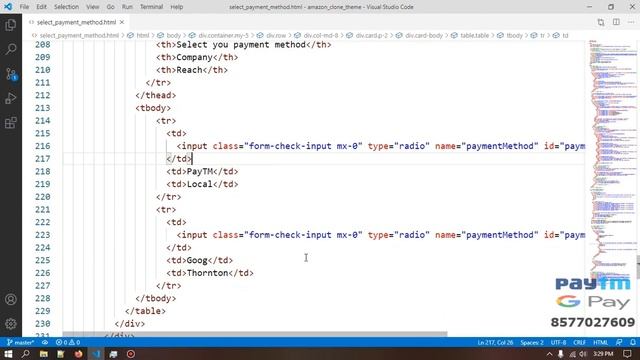Viewport: 640px width, 360px height.
Task: Open feedback icon in status bar
Action: (619, 342)
